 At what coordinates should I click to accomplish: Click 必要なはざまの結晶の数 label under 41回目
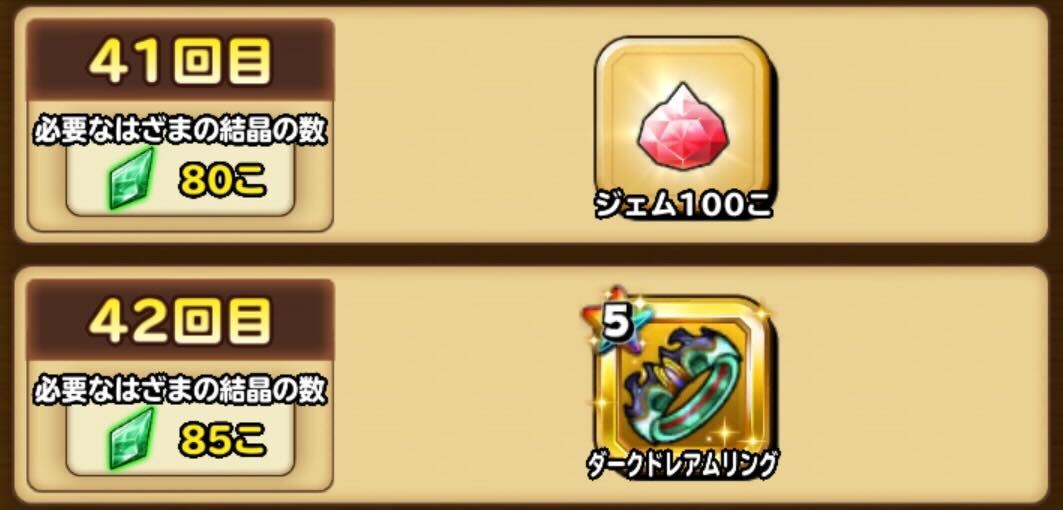180,132
